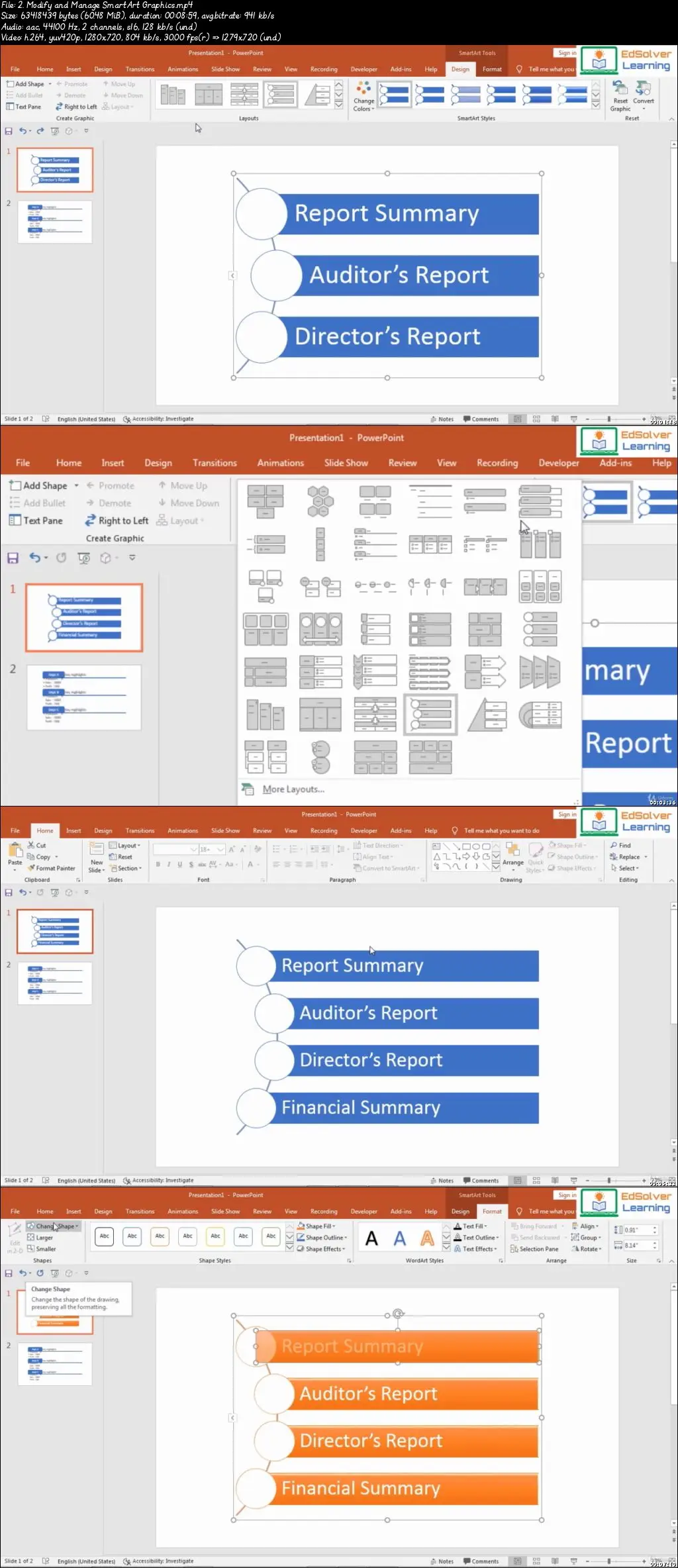Click Smaller shape button in Format-tab frame

(x=41, y=1249)
